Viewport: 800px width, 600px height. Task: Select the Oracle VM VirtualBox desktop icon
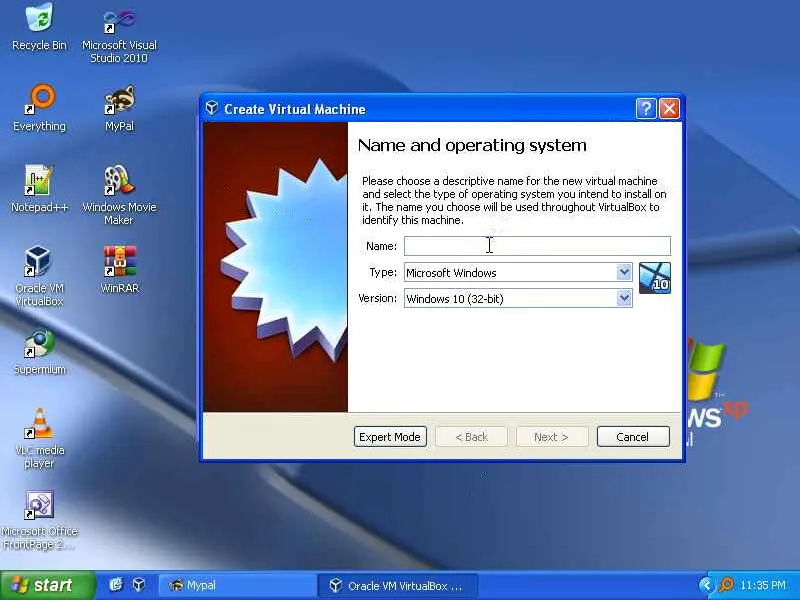pyautogui.click(x=39, y=276)
